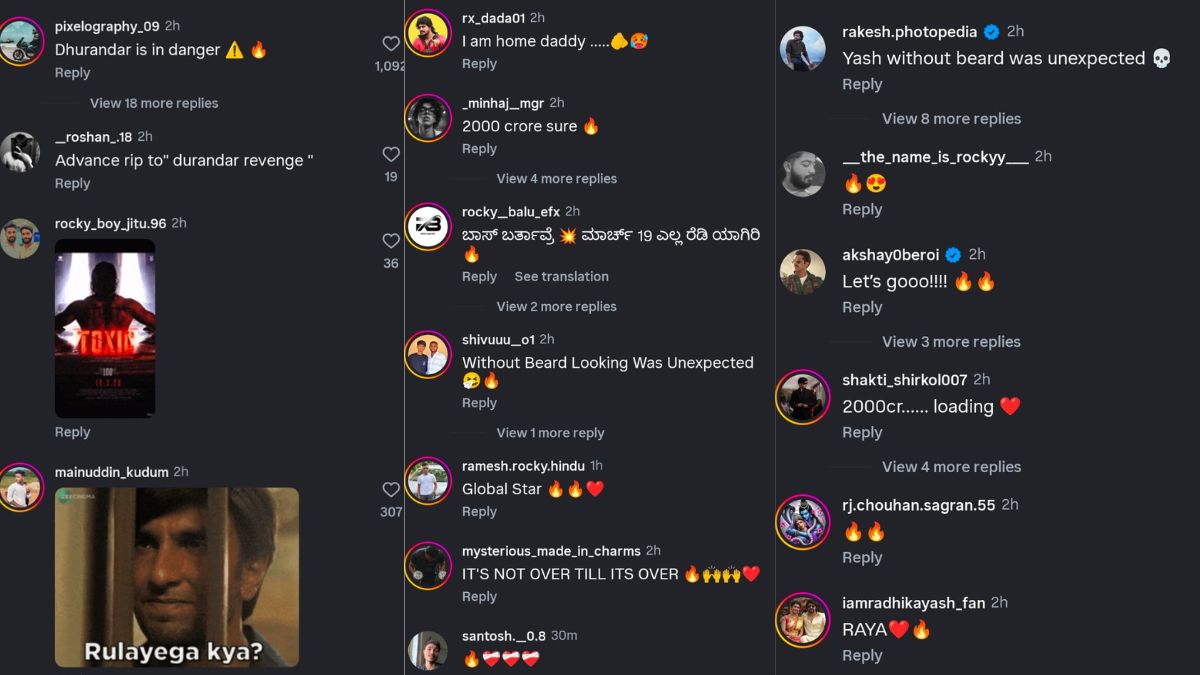
Task: Tap heart icon on _roshan_.18's comment
Action: point(391,154)
